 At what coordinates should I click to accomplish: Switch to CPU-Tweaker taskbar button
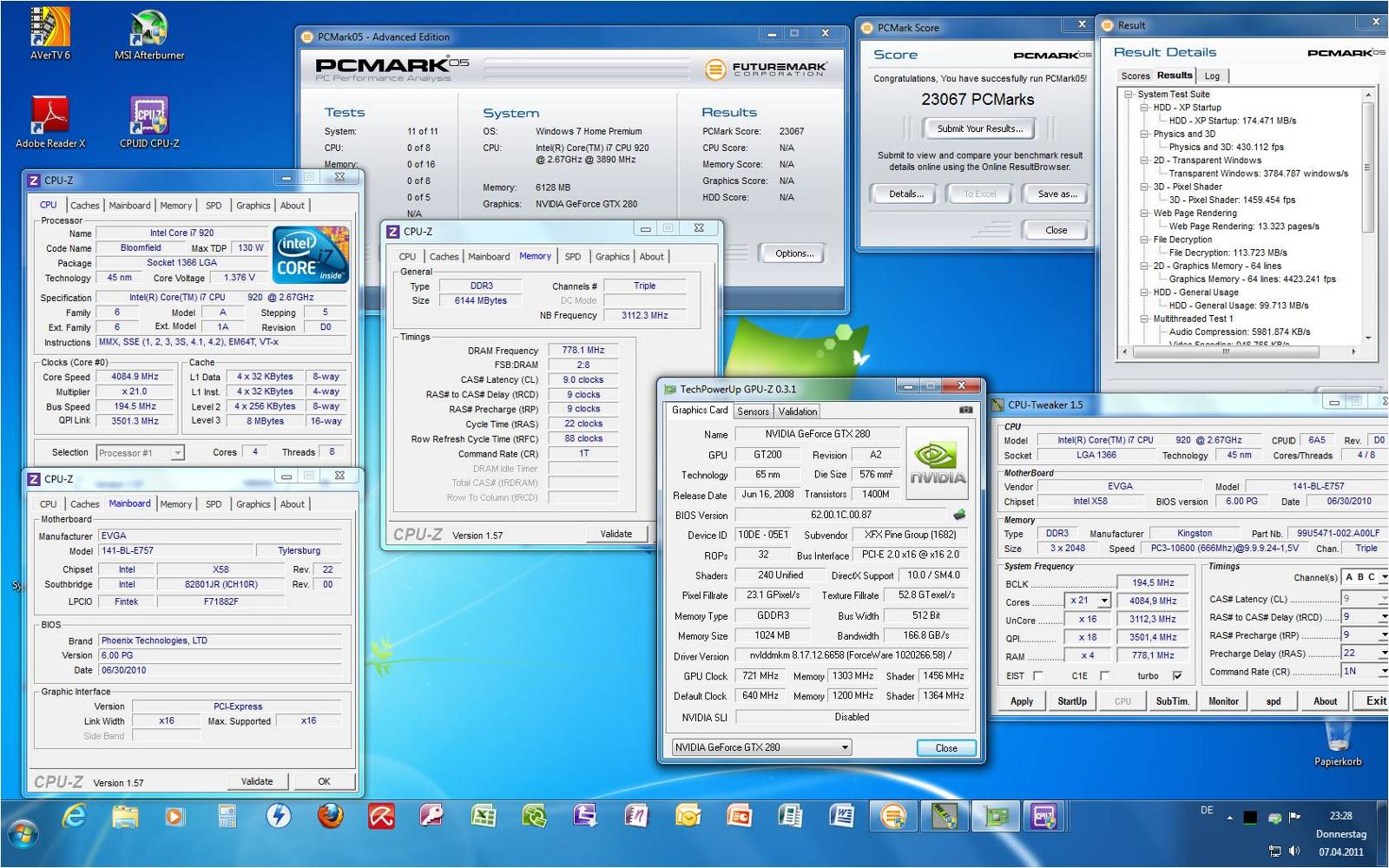(944, 817)
